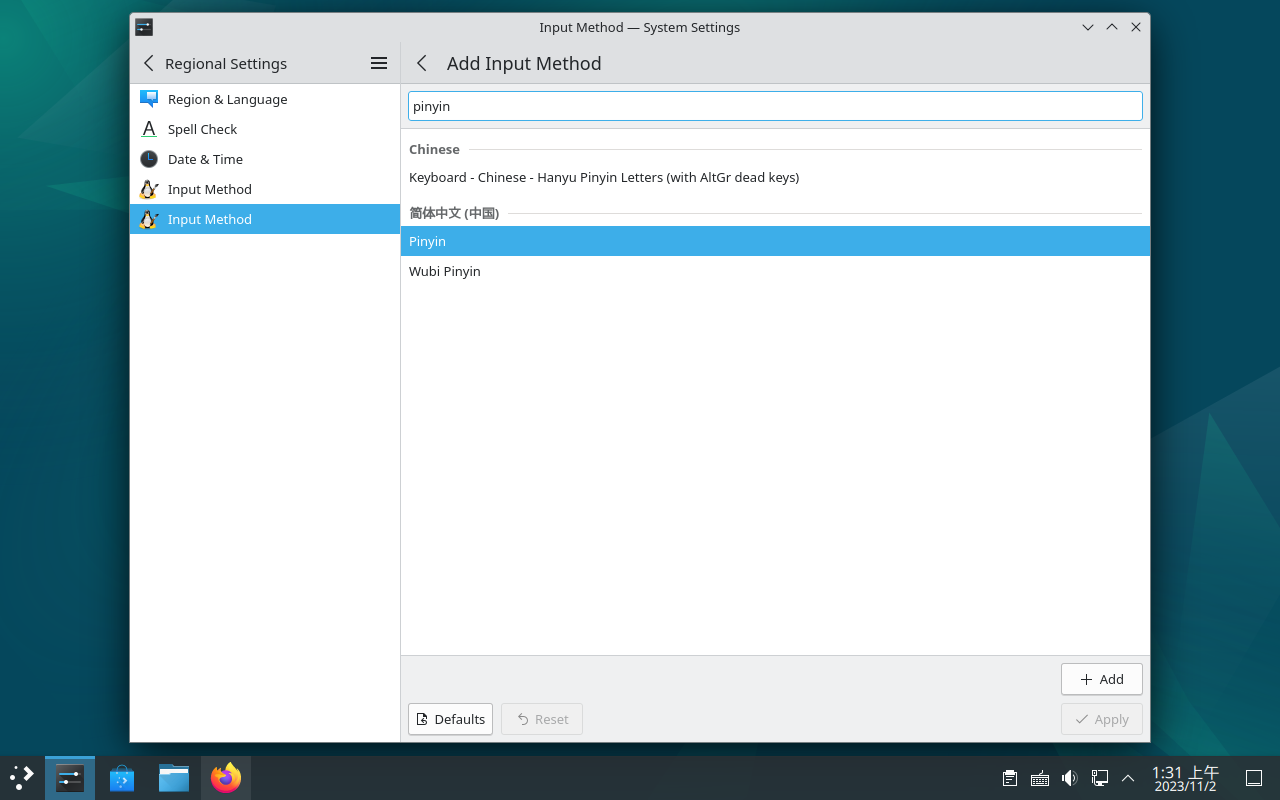Select the highlighted Pinyin list entry
Screen dimensions: 1280x800
pyautogui.click(x=428, y=241)
